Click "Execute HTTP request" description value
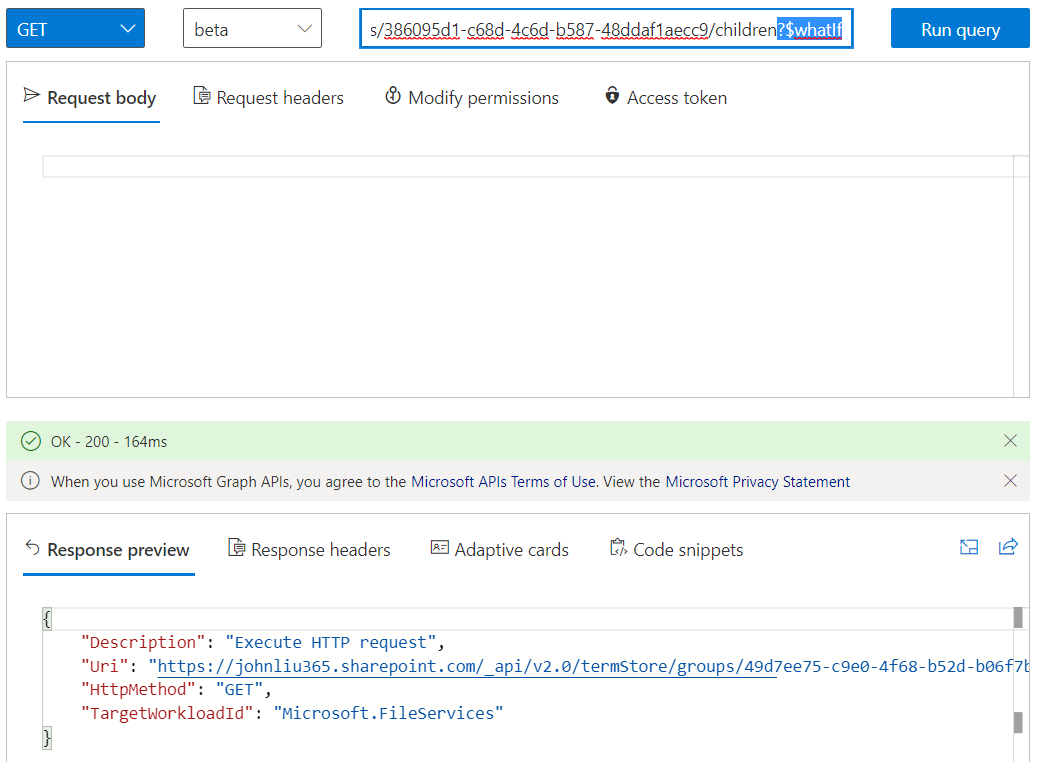The width and height of the screenshot is (1042, 762). [330, 642]
